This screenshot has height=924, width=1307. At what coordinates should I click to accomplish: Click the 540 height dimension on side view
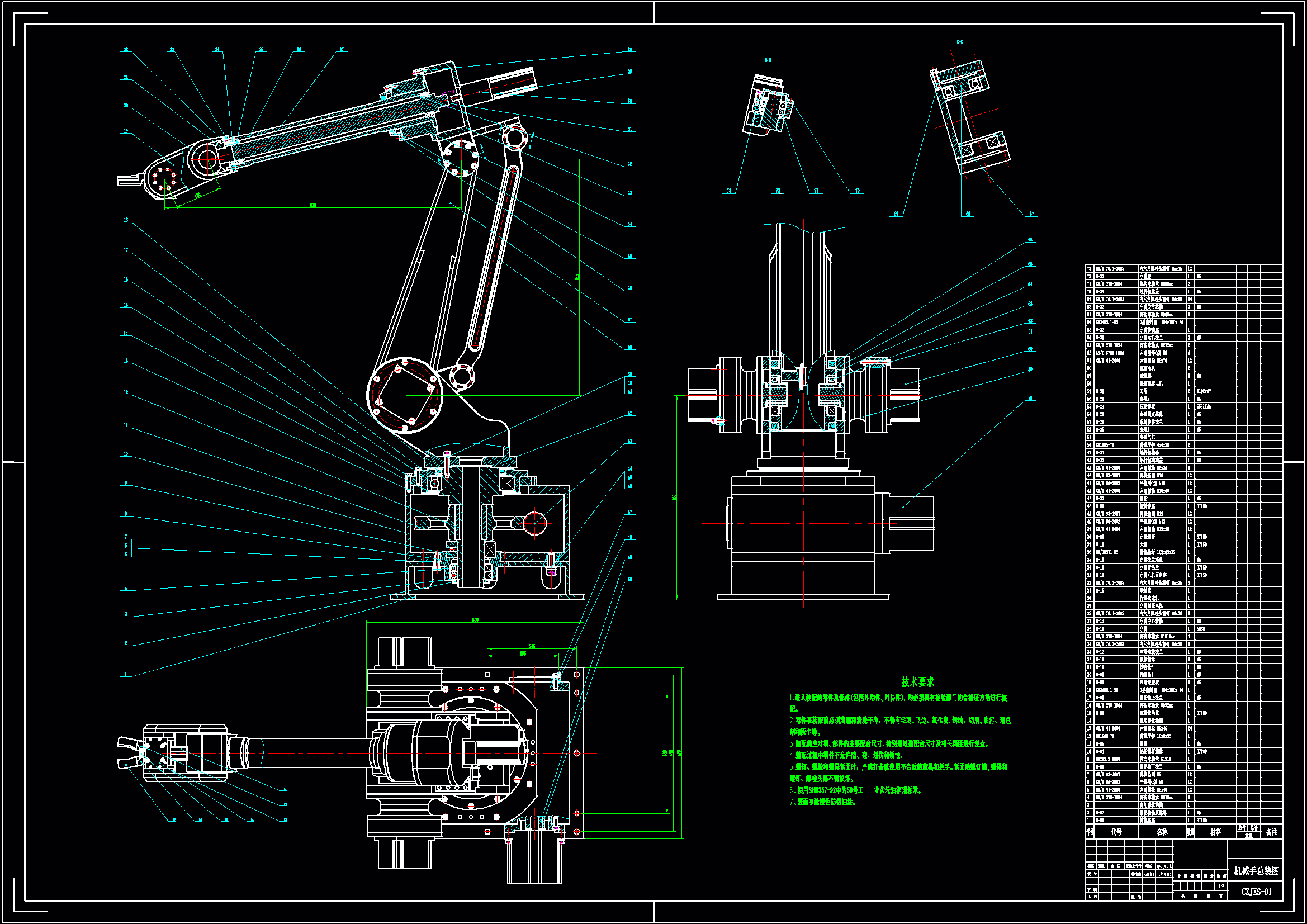(x=674, y=497)
